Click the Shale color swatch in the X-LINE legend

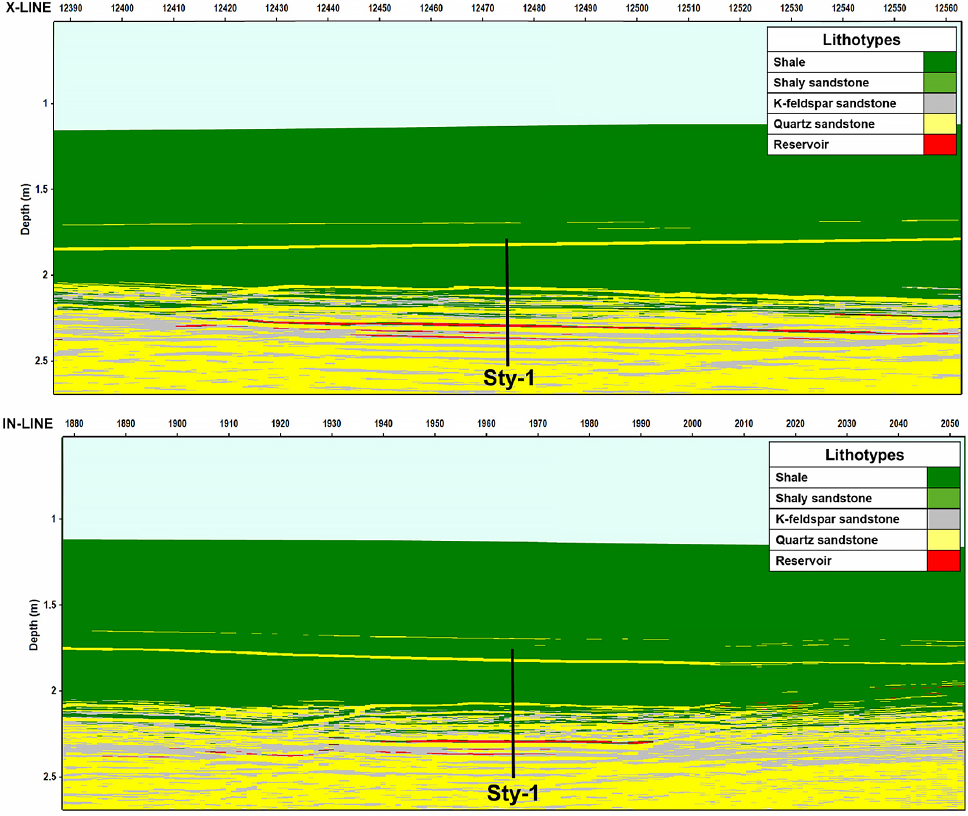click(939, 63)
